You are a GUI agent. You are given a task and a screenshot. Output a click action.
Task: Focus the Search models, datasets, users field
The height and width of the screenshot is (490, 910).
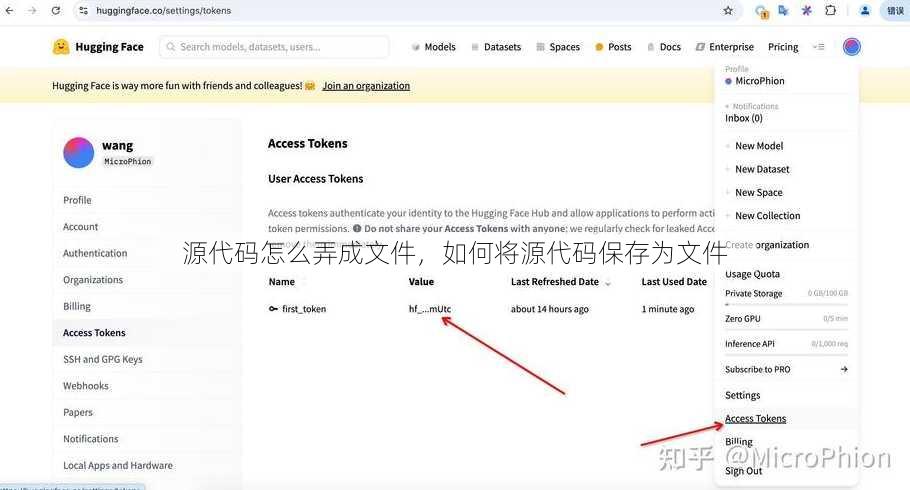[x=274, y=47]
